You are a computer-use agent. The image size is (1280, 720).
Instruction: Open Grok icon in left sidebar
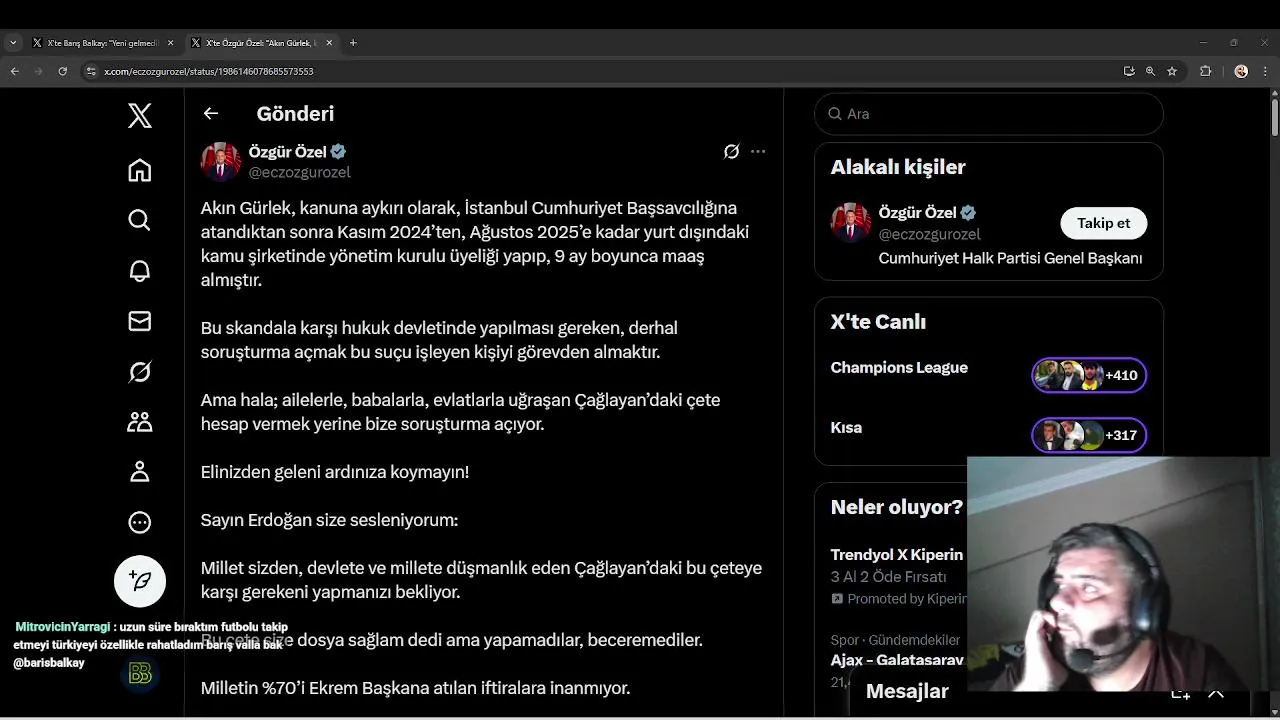[140, 372]
